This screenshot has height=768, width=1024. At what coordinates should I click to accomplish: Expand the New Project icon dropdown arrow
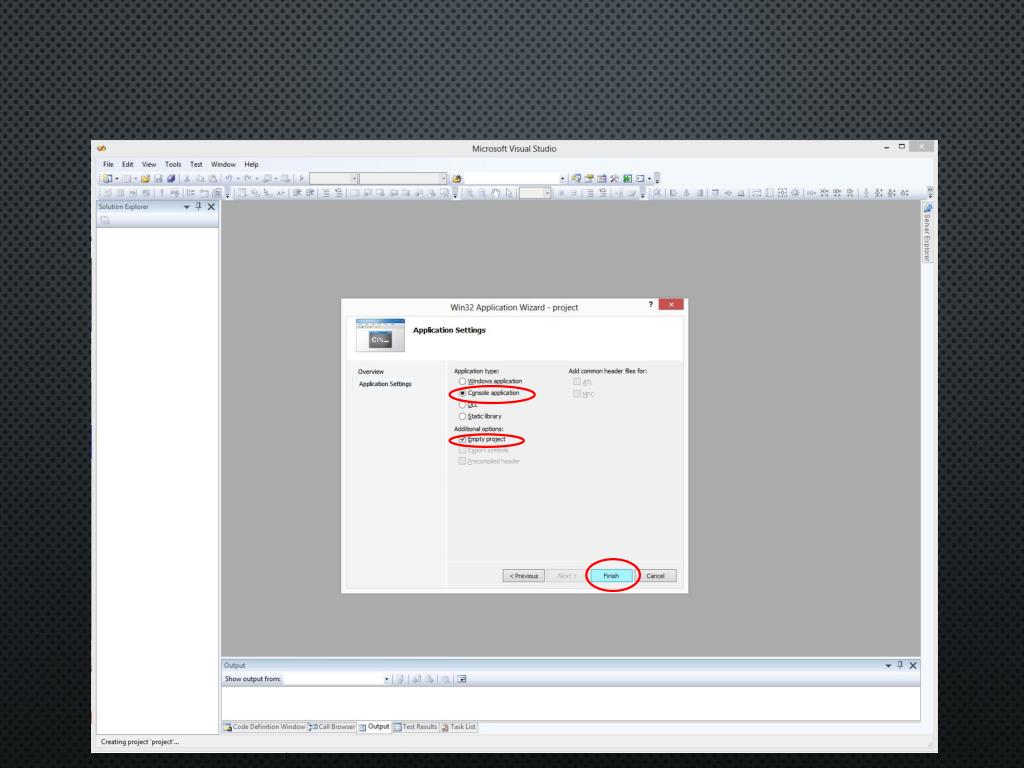(116, 178)
